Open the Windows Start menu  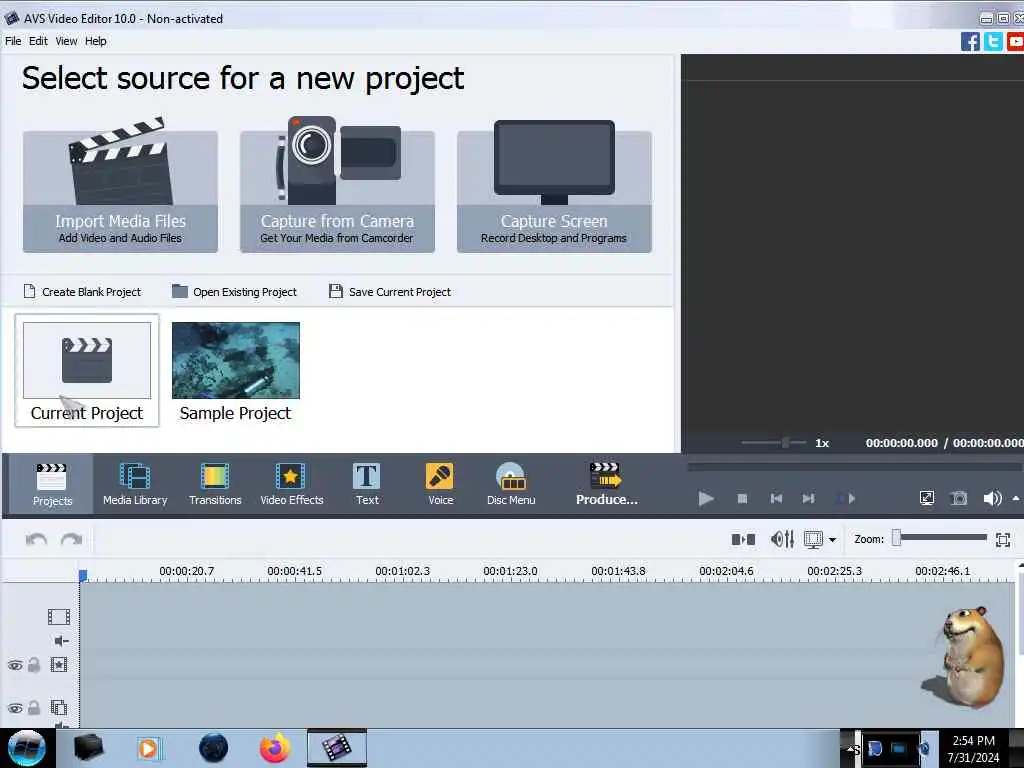pyautogui.click(x=27, y=748)
